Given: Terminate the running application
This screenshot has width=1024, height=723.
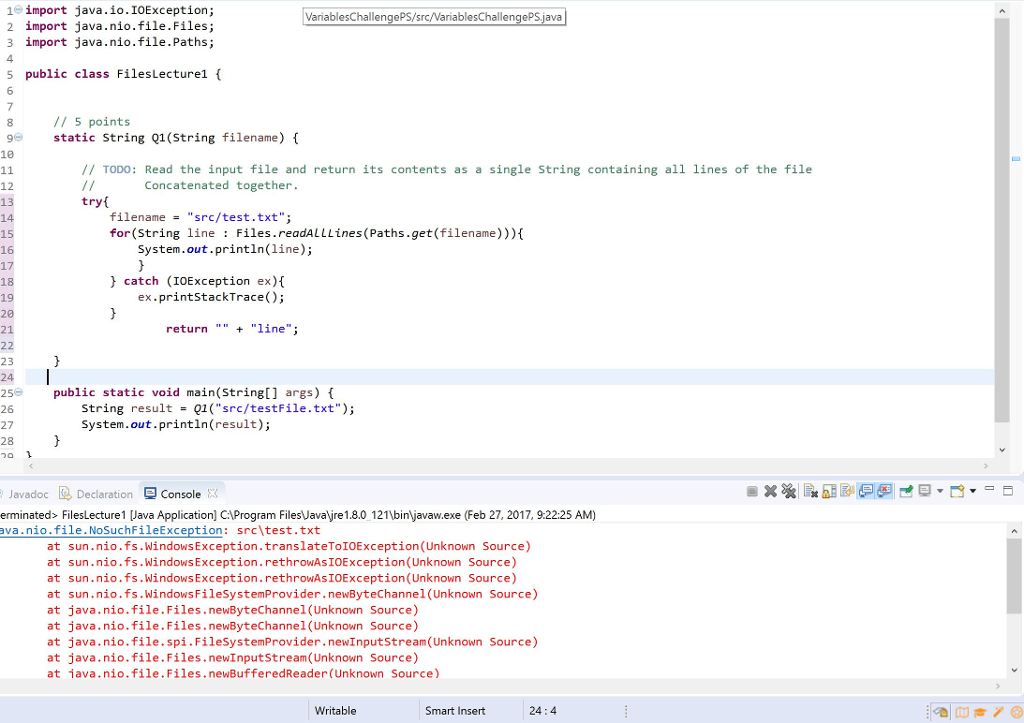Looking at the screenshot, I should (x=751, y=490).
